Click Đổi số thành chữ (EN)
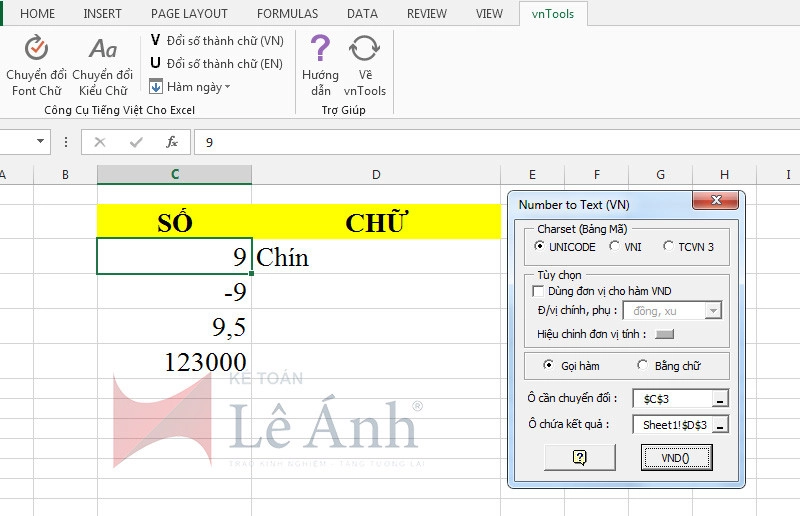 [x=216, y=63]
